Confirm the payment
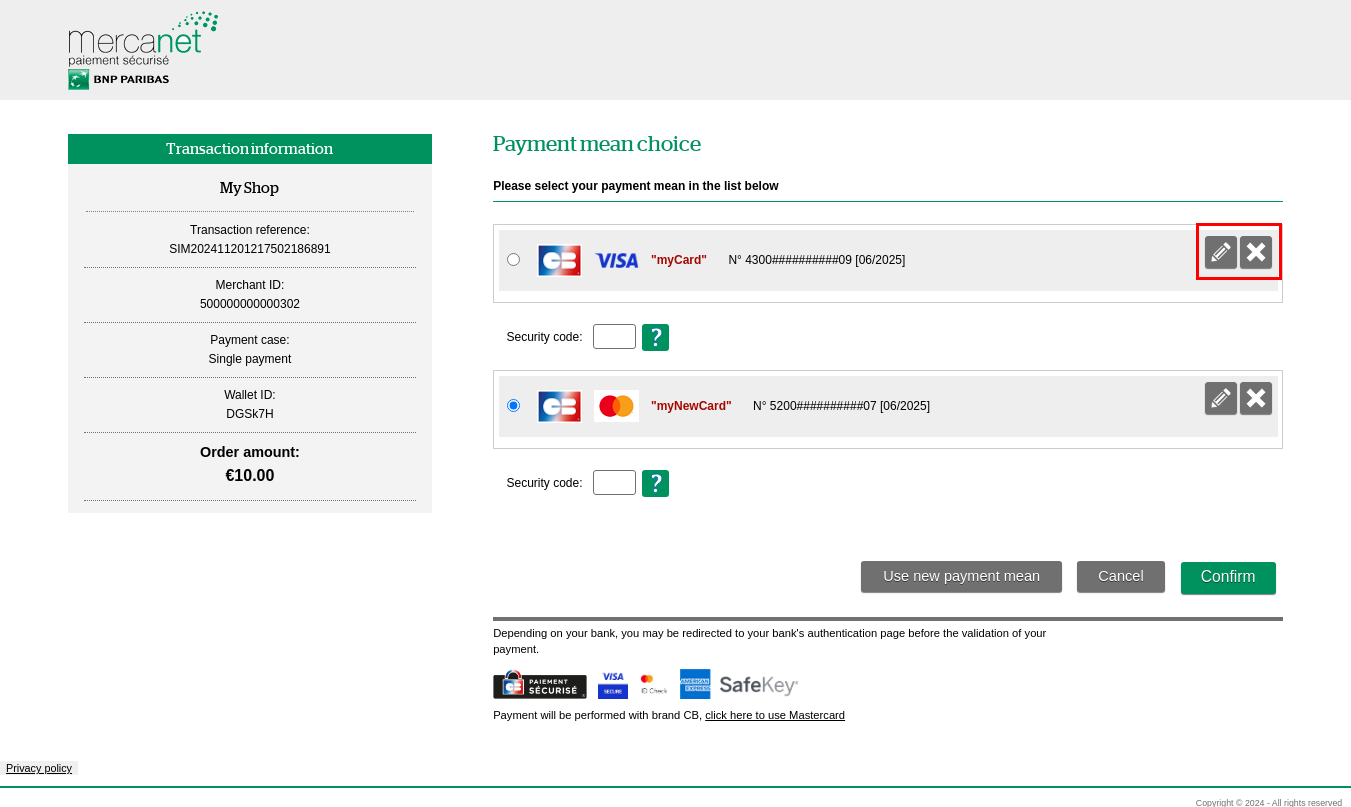1351x807 pixels. pos(1227,577)
